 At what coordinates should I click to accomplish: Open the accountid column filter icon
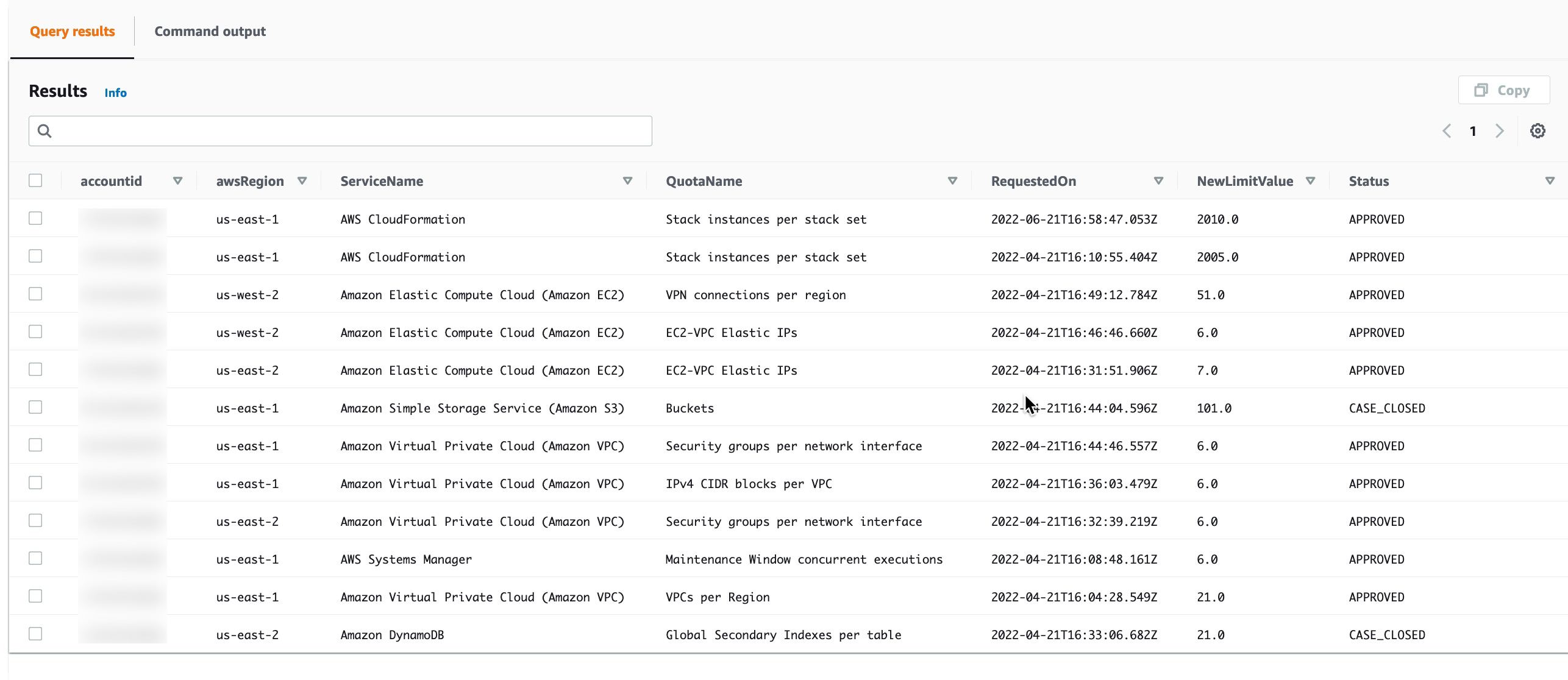pos(179,180)
